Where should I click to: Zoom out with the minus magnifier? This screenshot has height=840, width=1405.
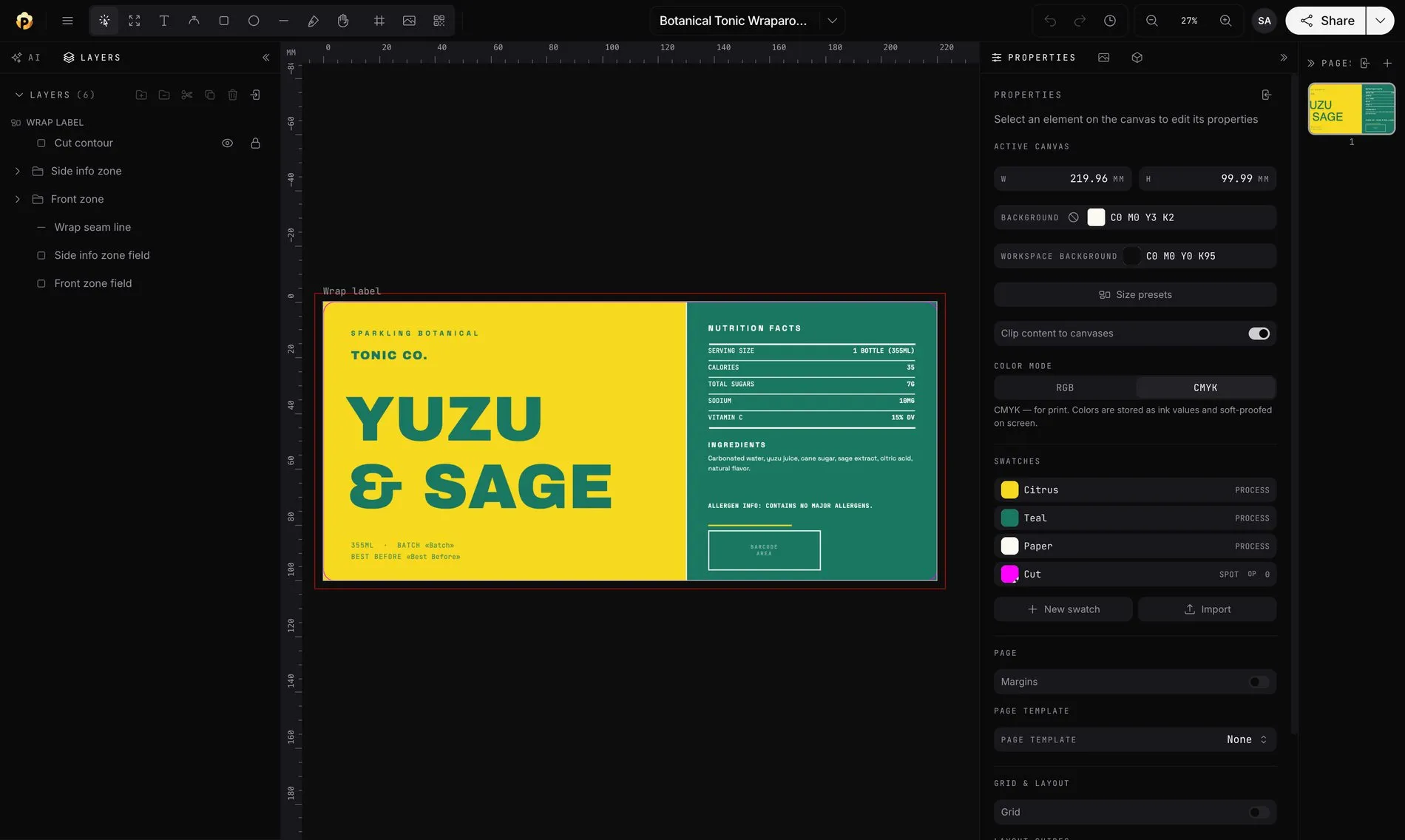coord(1152,21)
